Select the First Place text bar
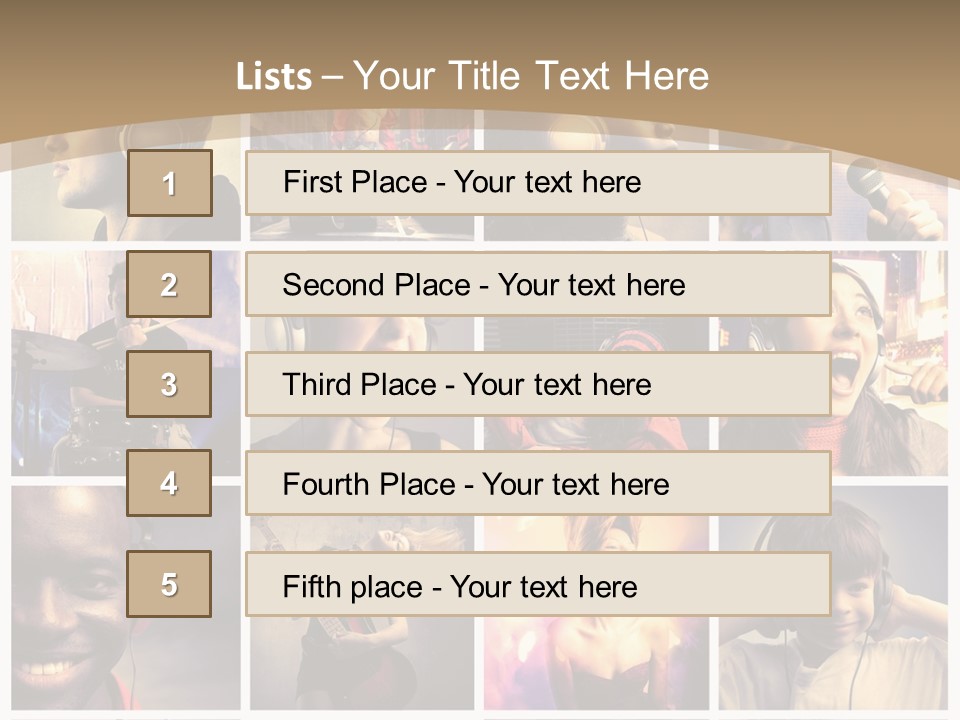Image resolution: width=960 pixels, height=720 pixels. 538,183
